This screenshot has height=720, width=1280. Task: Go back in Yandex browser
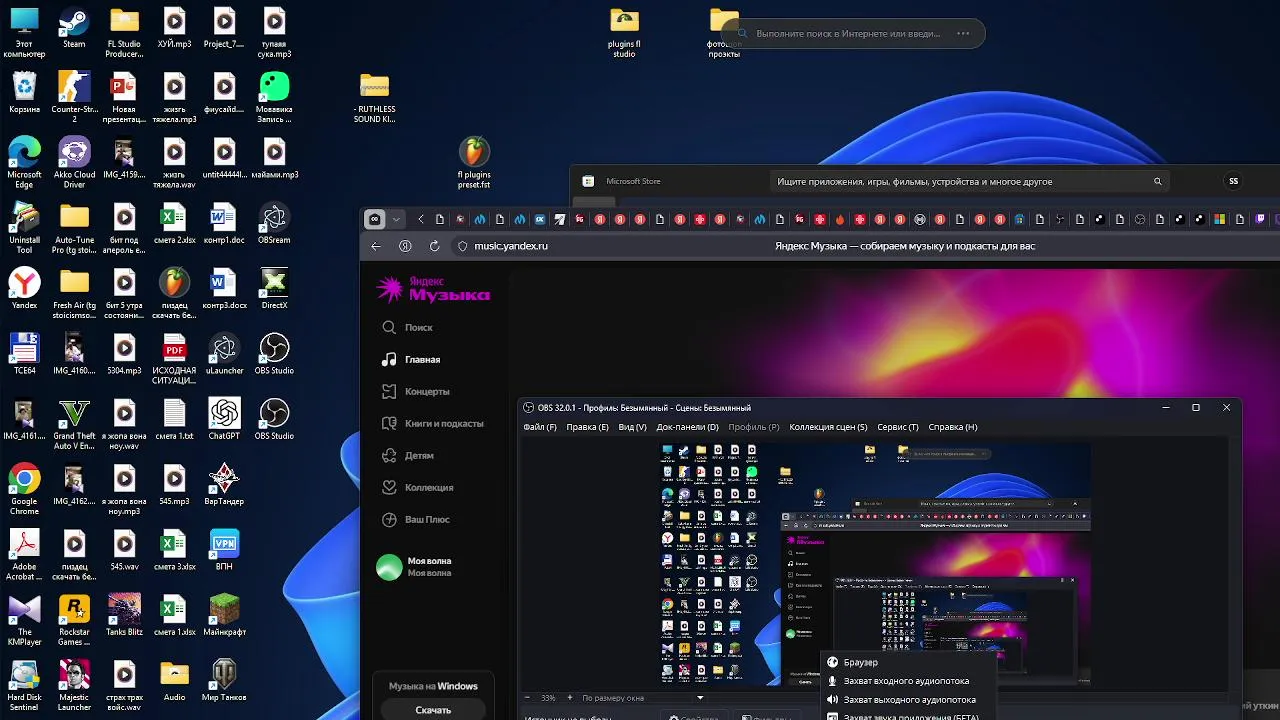(x=376, y=246)
